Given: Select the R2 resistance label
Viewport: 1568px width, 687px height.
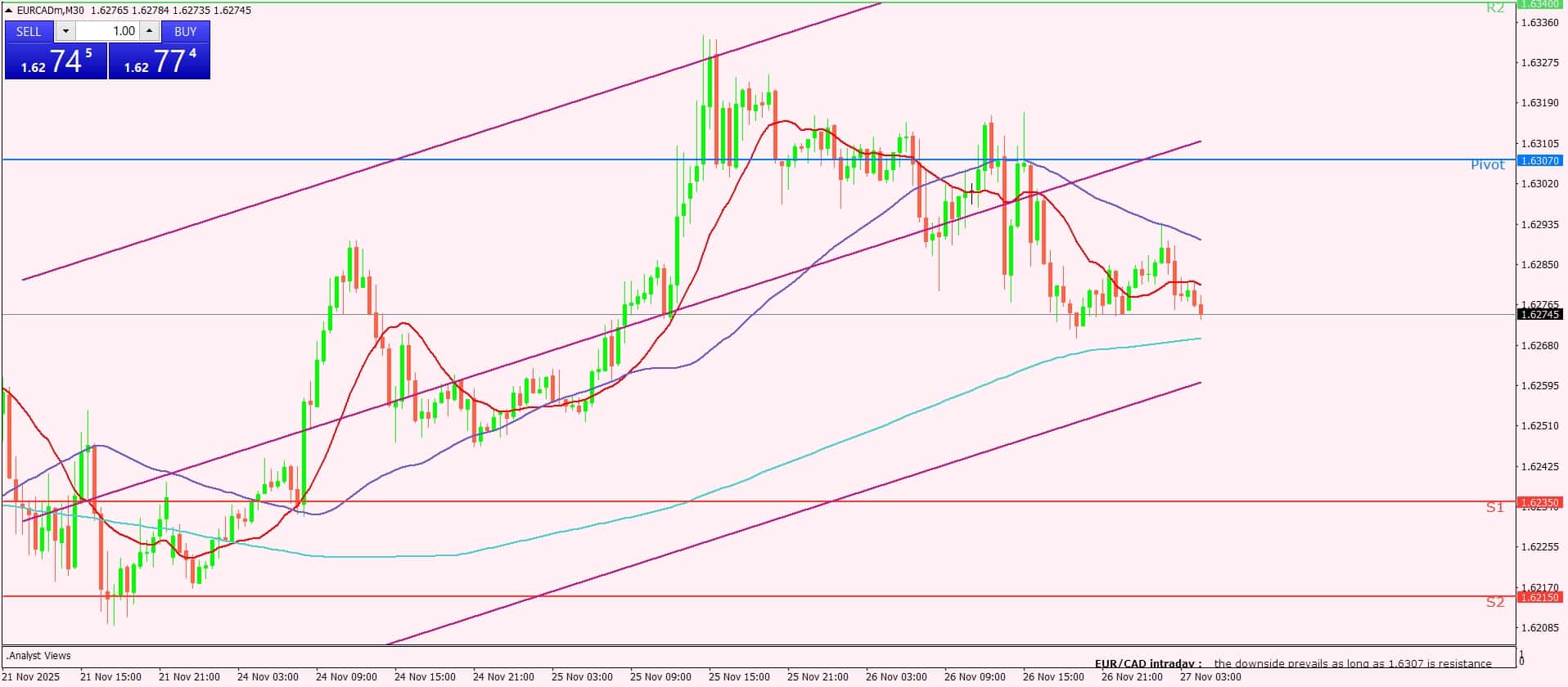Looking at the screenshot, I should pyautogui.click(x=1495, y=8).
